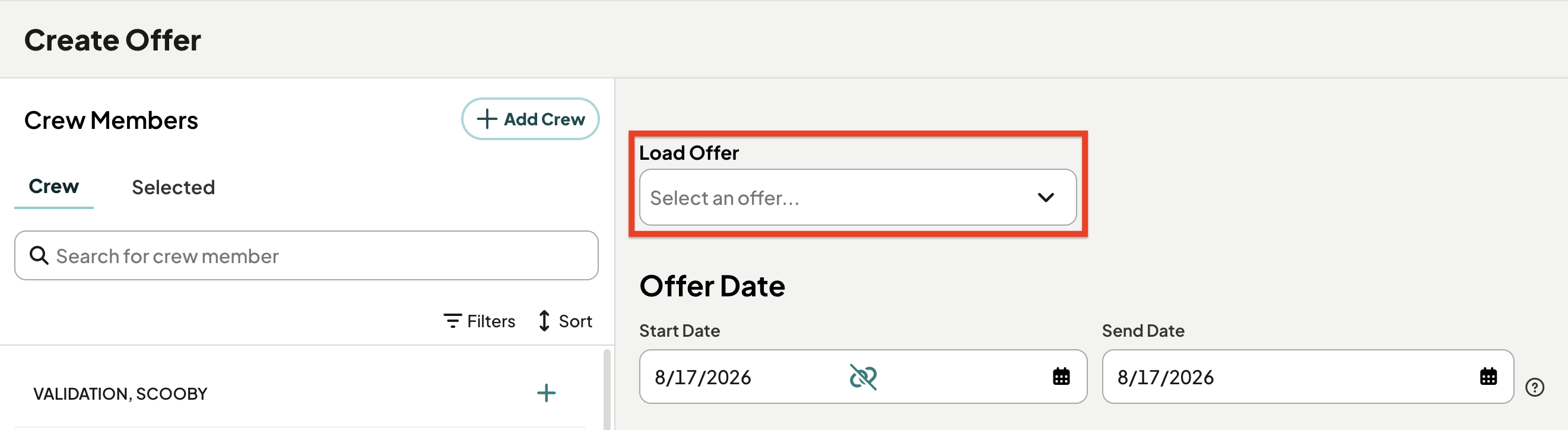Open the Start Date calendar picker
Viewport: 1568px width, 430px height.
point(1061,377)
